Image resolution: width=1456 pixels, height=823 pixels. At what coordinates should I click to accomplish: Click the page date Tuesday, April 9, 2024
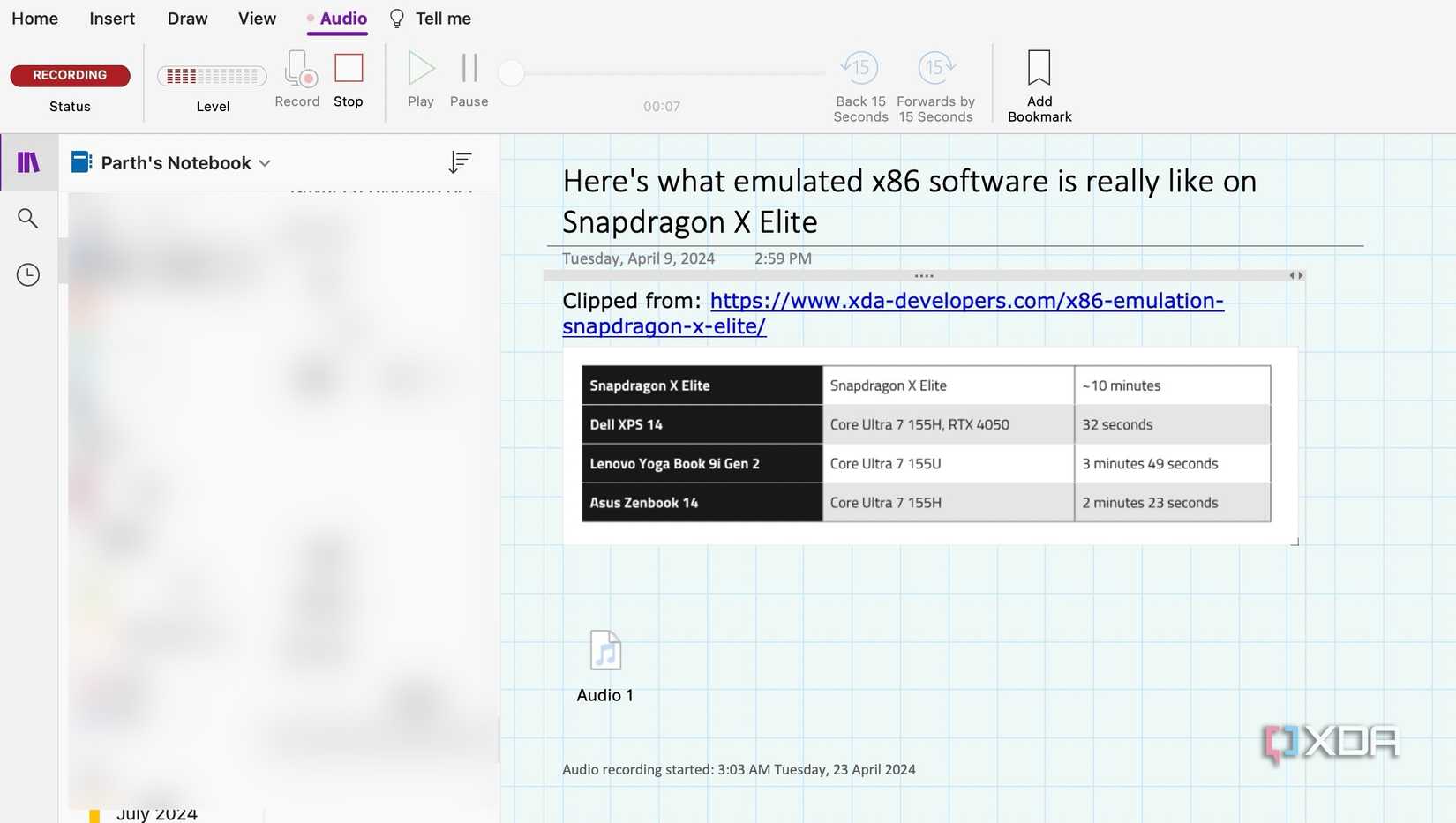638,258
